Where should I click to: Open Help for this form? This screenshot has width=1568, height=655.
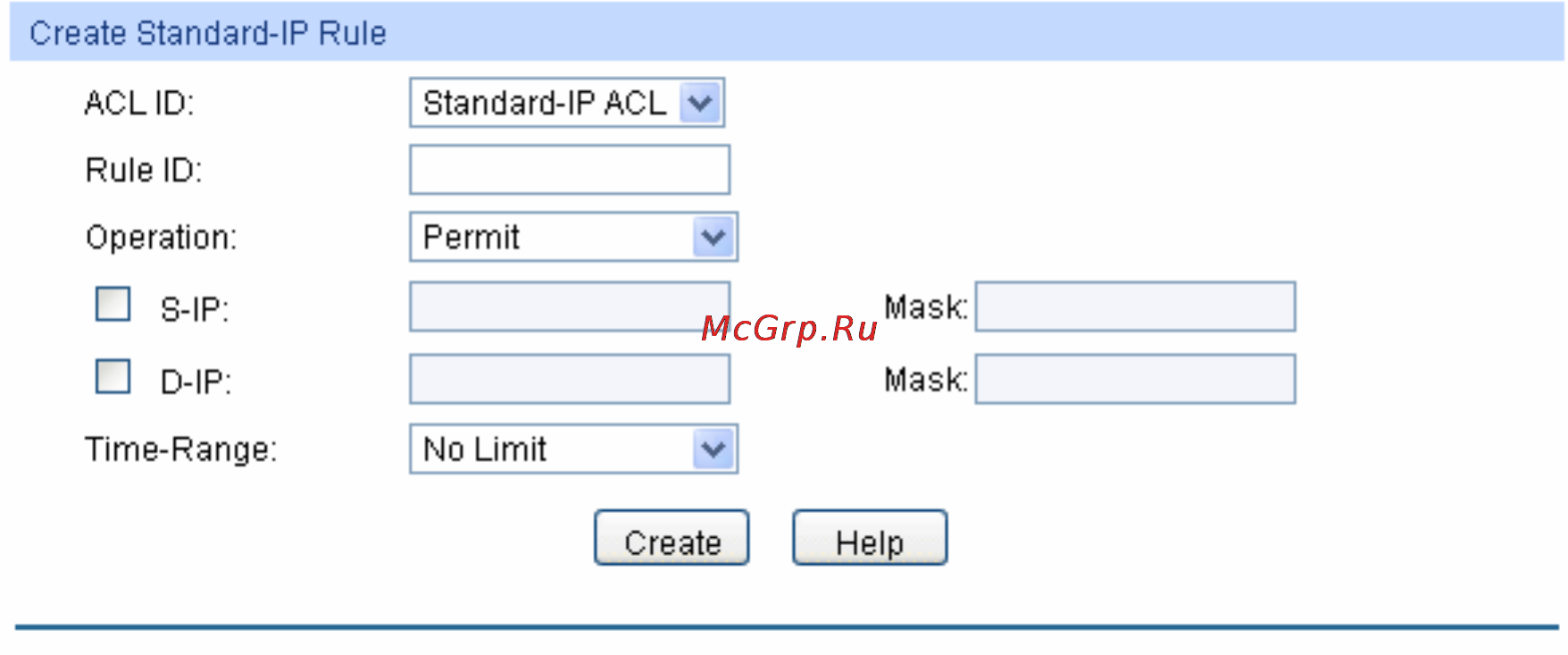(x=870, y=538)
